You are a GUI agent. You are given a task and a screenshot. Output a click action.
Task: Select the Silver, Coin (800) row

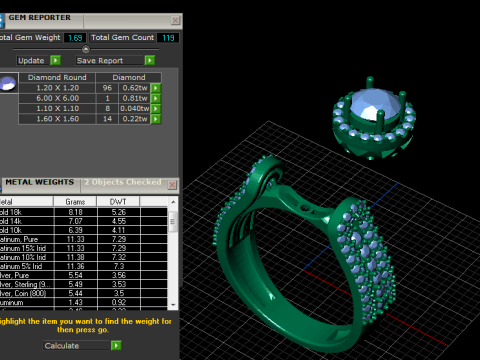[x=83, y=293]
